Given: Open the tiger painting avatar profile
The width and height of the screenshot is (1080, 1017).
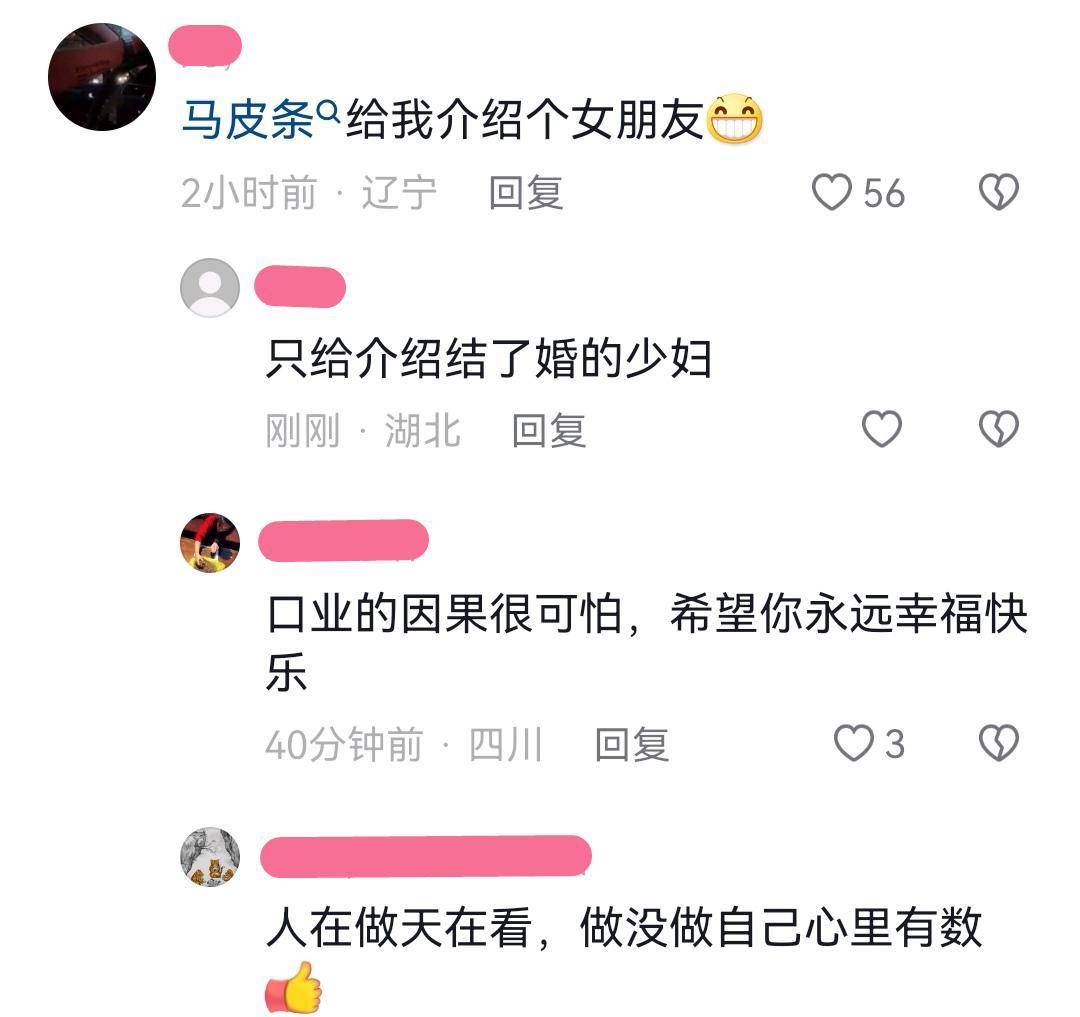Looking at the screenshot, I should [x=210, y=857].
